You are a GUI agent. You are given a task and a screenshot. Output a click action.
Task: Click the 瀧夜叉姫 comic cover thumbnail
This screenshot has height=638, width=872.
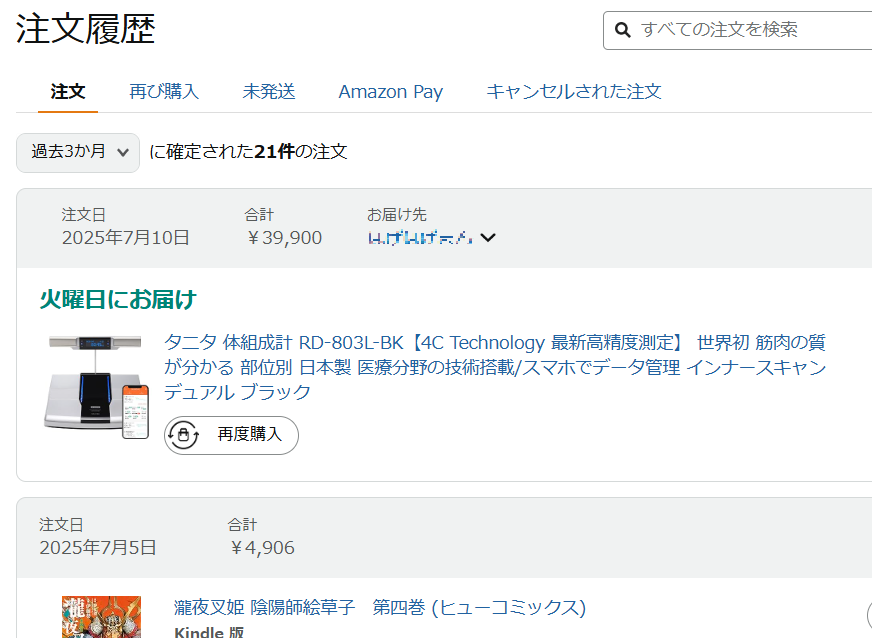coord(101,617)
